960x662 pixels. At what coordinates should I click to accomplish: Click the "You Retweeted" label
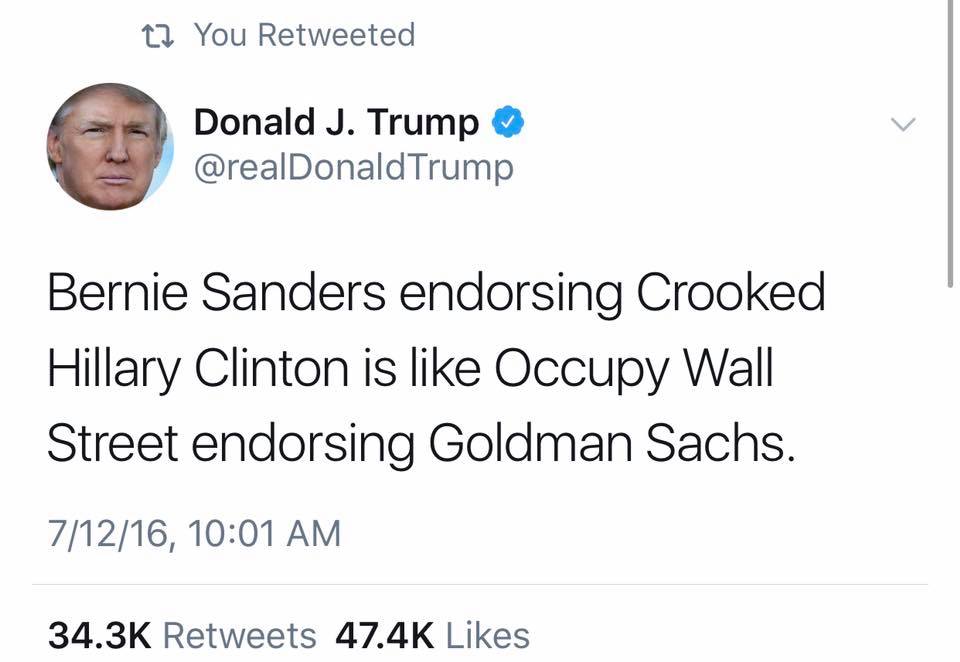pyautogui.click(x=304, y=35)
